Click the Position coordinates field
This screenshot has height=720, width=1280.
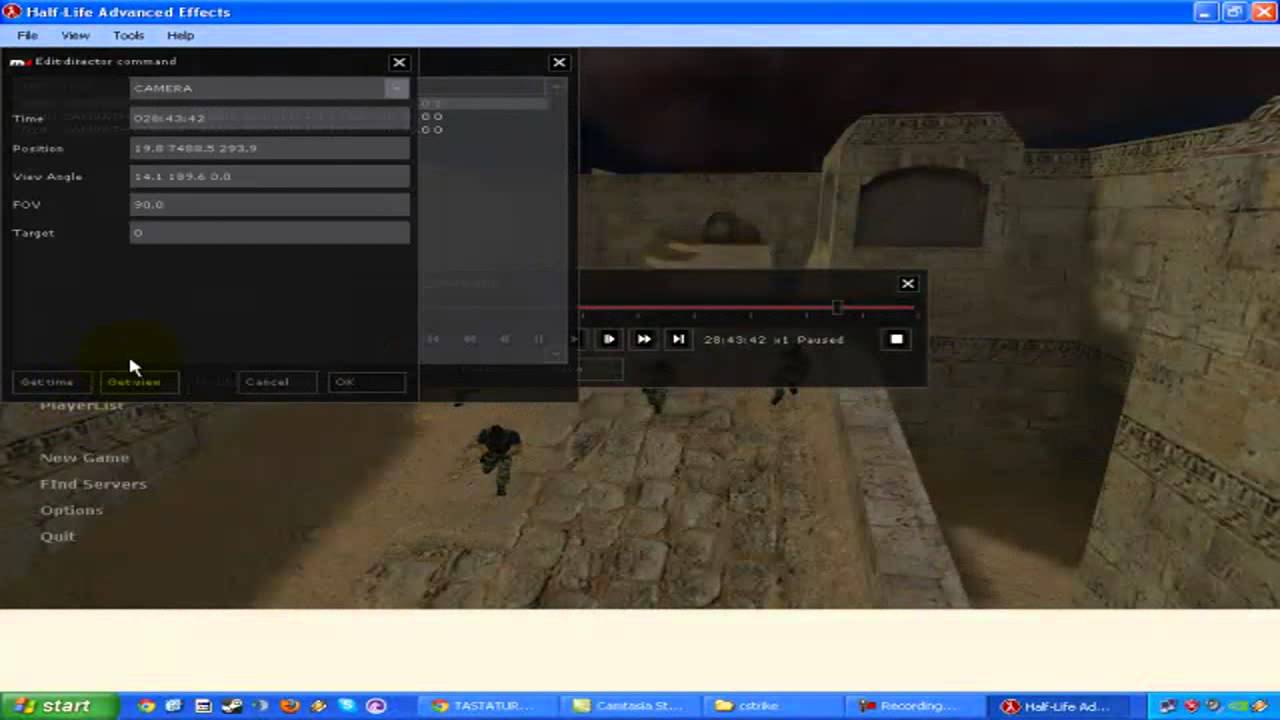click(x=270, y=148)
